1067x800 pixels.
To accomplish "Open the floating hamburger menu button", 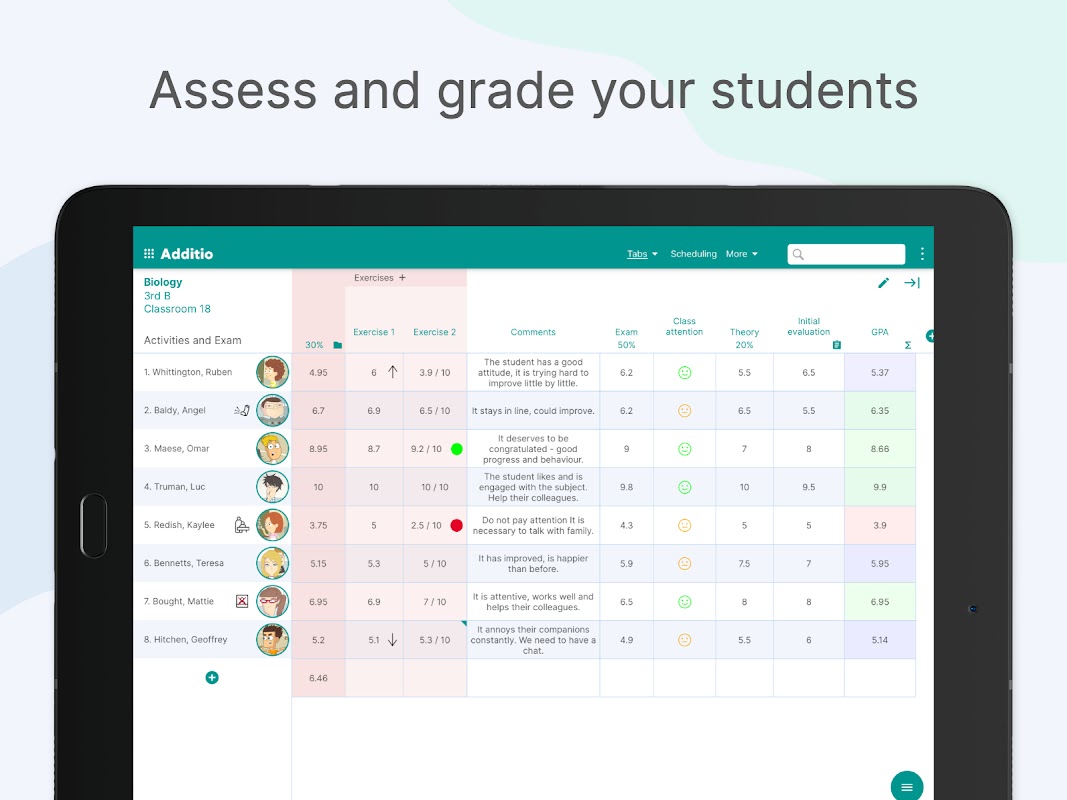I will [906, 786].
